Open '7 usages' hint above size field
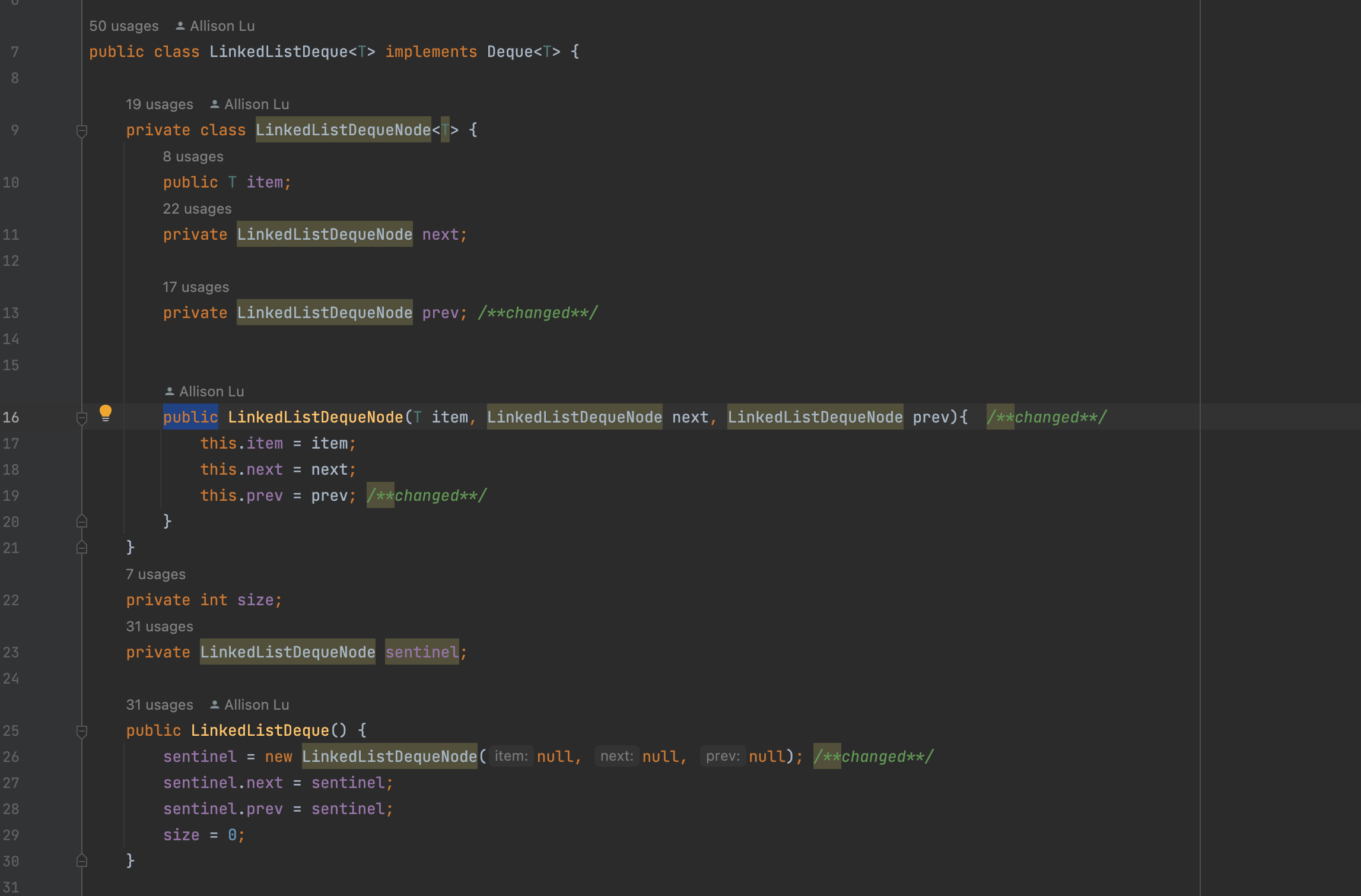This screenshot has height=896, width=1361. point(155,574)
